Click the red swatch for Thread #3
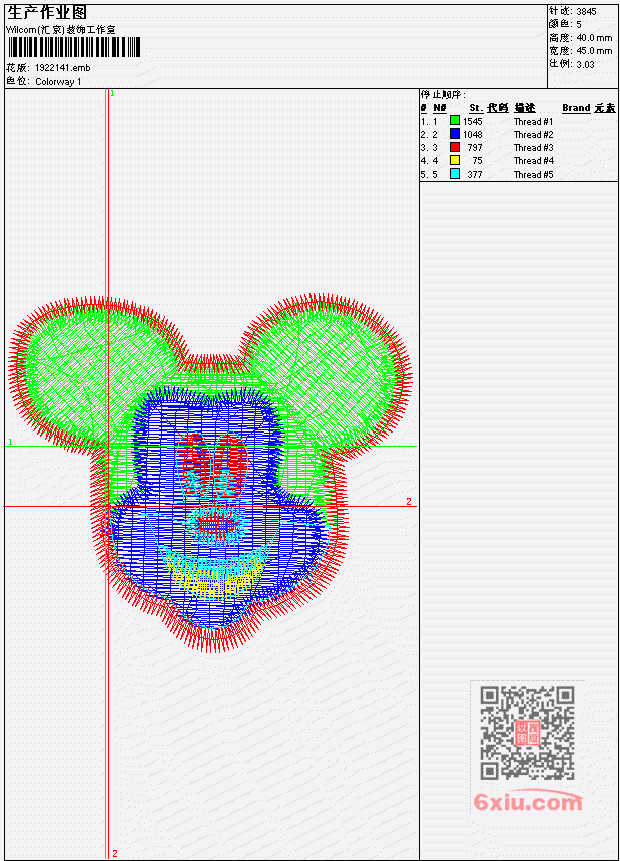The width and height of the screenshot is (620, 861). 455,147
